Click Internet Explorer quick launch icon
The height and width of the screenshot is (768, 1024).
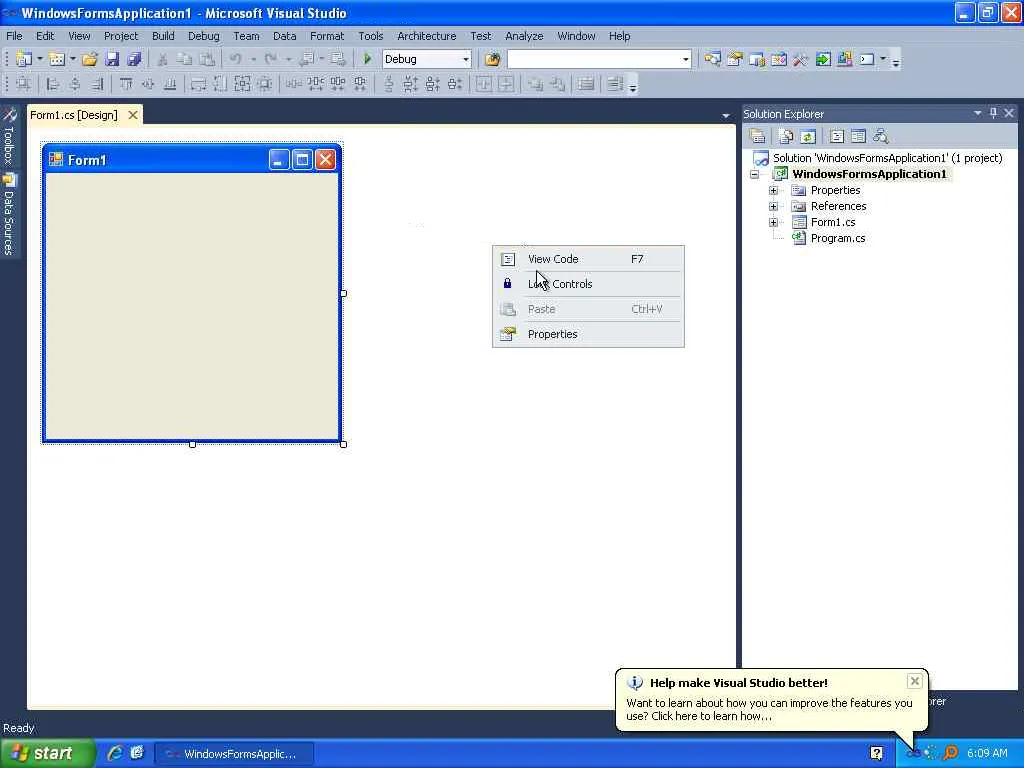(x=114, y=753)
